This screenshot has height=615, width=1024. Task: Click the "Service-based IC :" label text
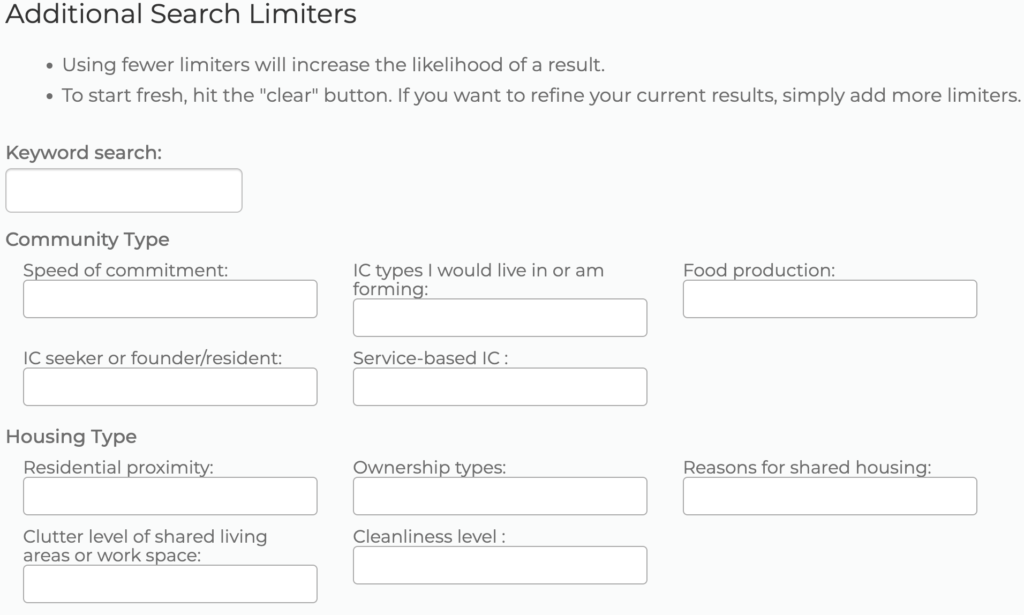point(431,358)
